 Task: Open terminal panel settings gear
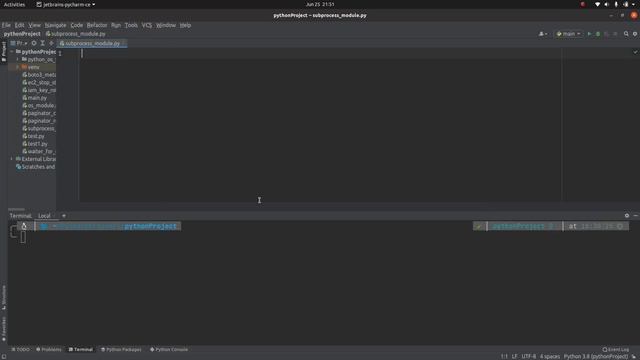pyautogui.click(x=627, y=216)
